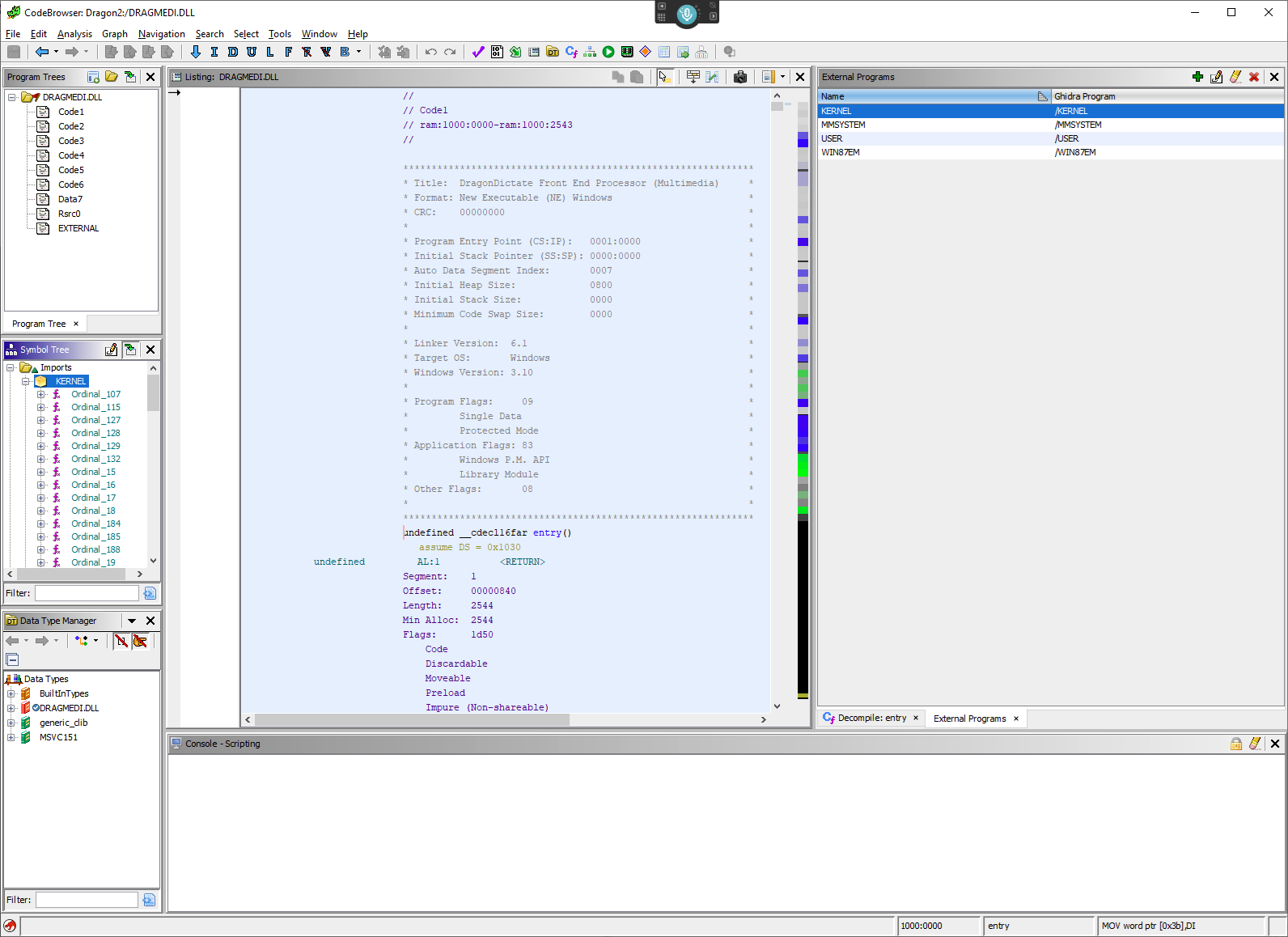Screen dimensions: 1288x937
Task: Open the Bytes viewer icon in toolbar
Action: (x=497, y=52)
